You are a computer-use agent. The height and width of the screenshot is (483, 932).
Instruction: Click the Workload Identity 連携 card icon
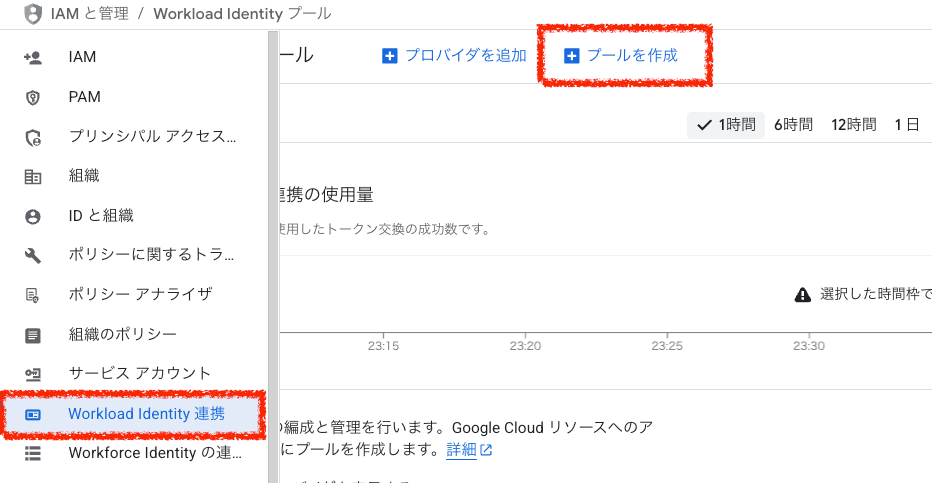33,414
